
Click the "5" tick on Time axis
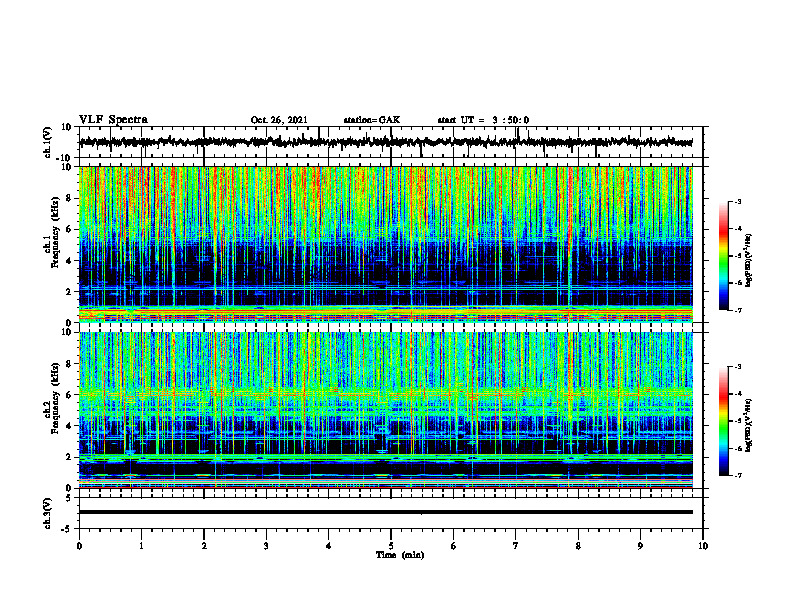391,546
